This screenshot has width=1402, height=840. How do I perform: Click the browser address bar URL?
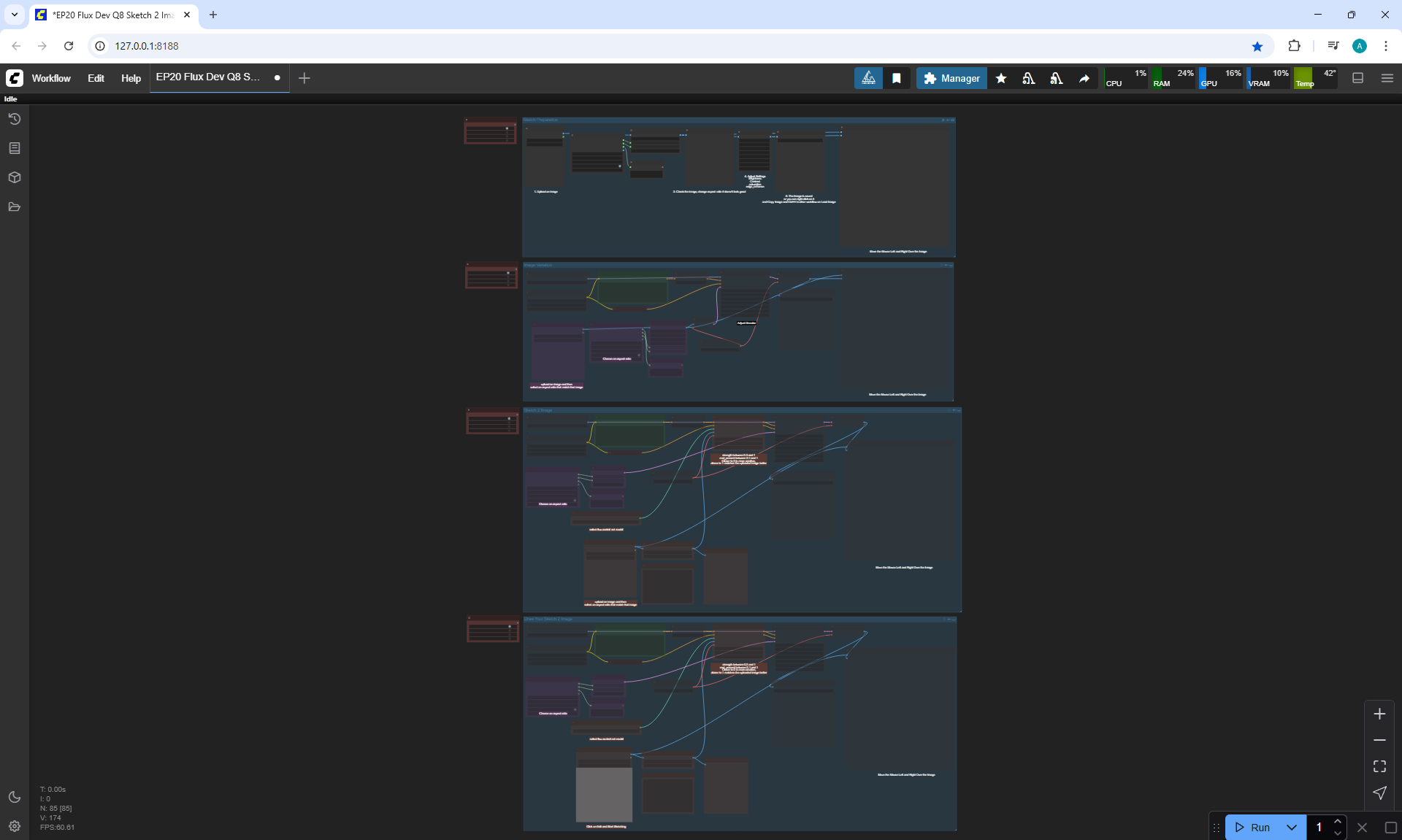click(146, 46)
